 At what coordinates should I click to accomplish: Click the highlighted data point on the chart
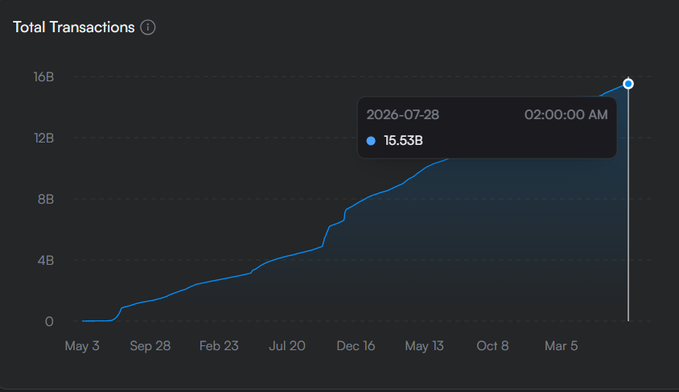628,84
